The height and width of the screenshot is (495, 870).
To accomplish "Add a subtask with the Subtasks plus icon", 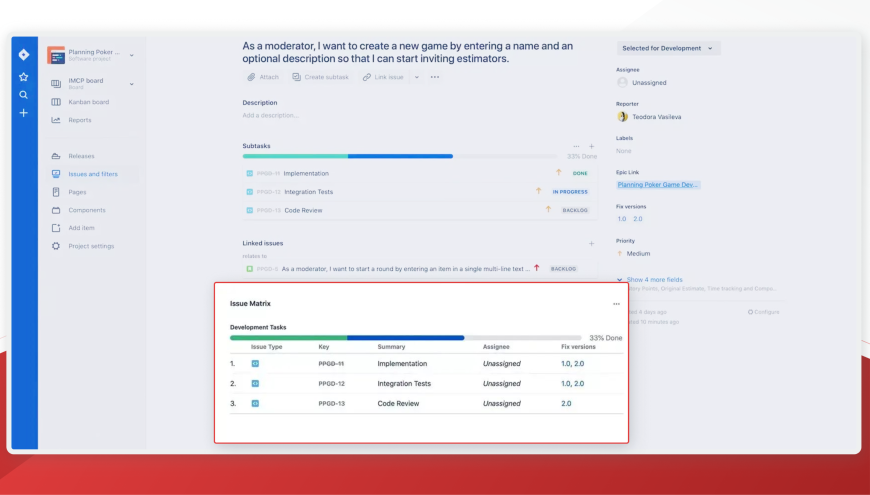I will [x=591, y=146].
